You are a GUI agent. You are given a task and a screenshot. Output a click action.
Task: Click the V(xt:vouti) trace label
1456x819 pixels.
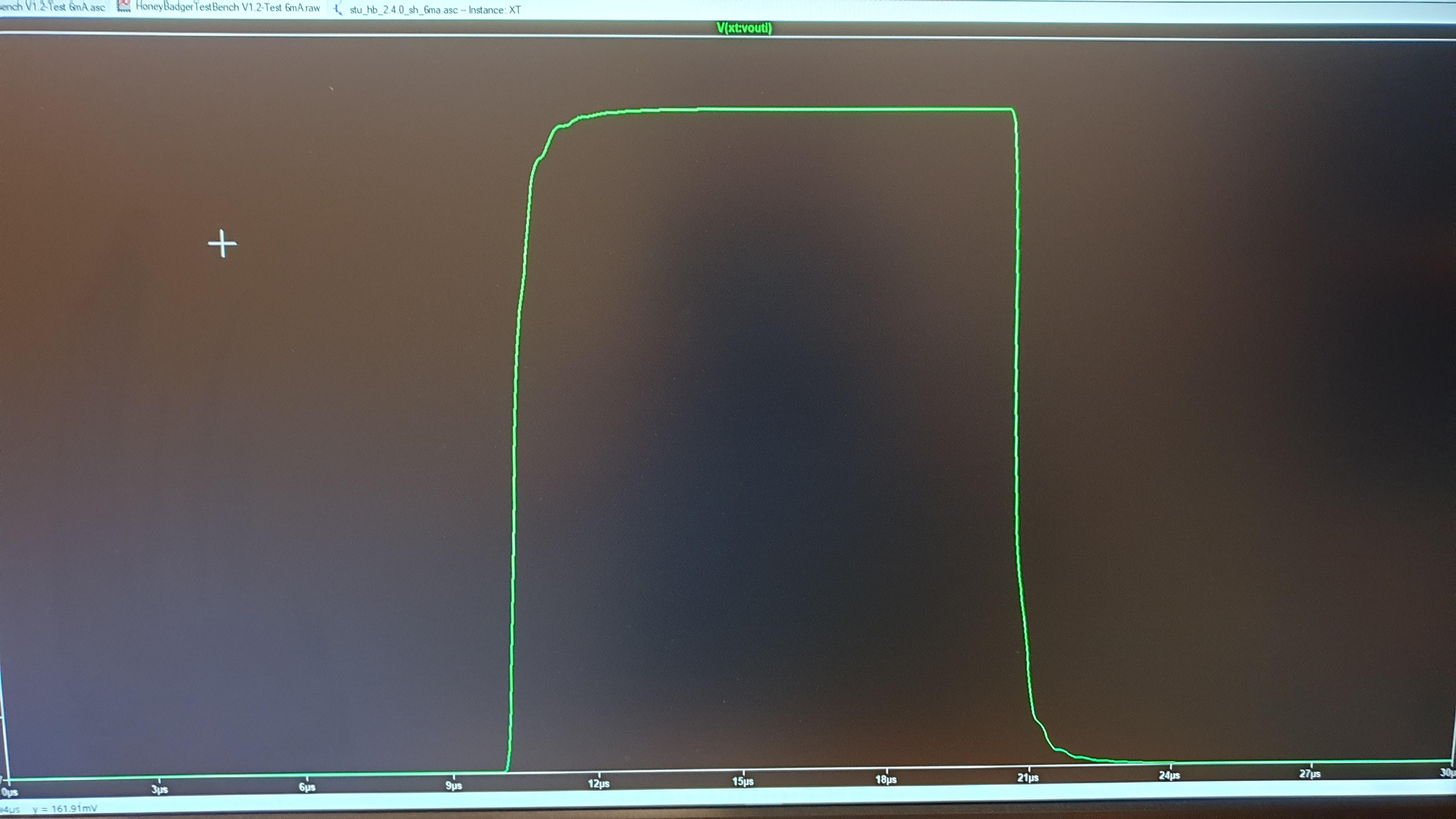[744, 28]
